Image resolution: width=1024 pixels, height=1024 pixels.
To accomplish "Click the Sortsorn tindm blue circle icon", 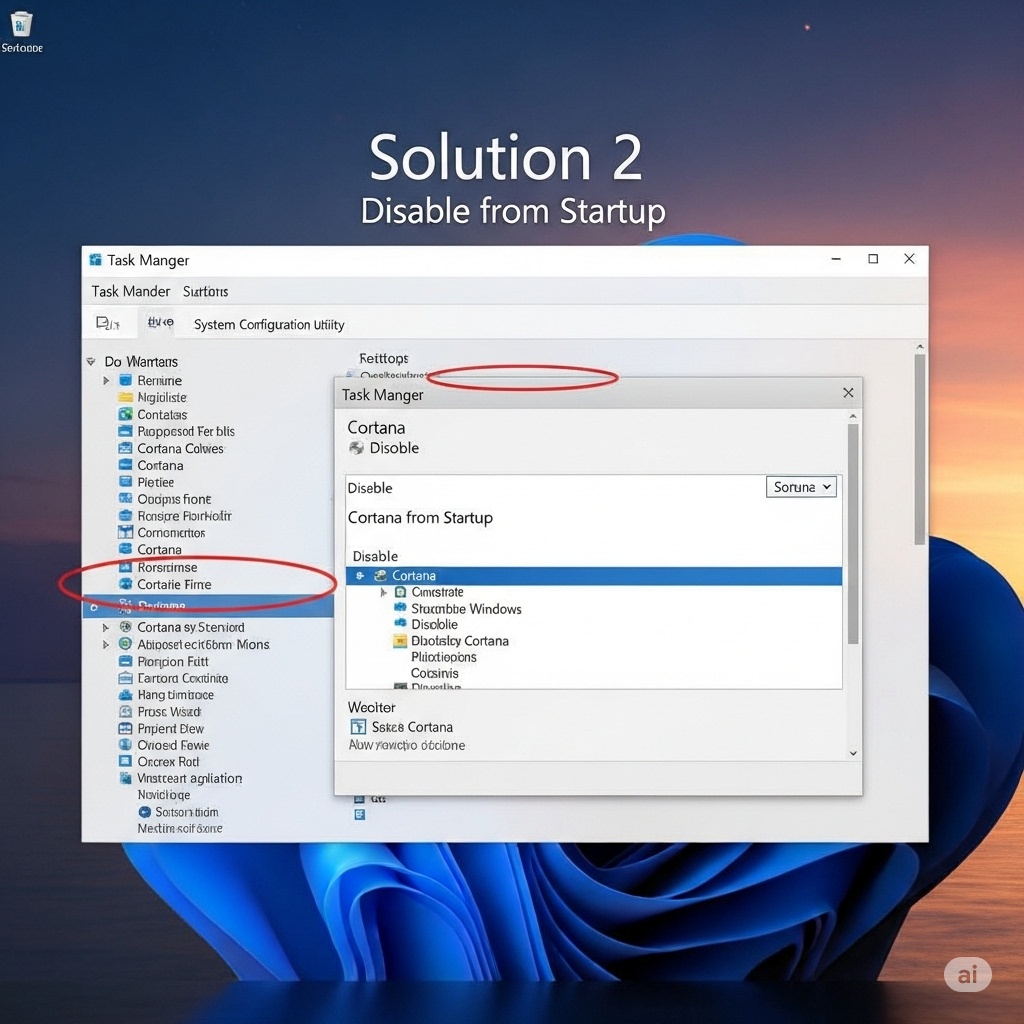I will coord(145,812).
